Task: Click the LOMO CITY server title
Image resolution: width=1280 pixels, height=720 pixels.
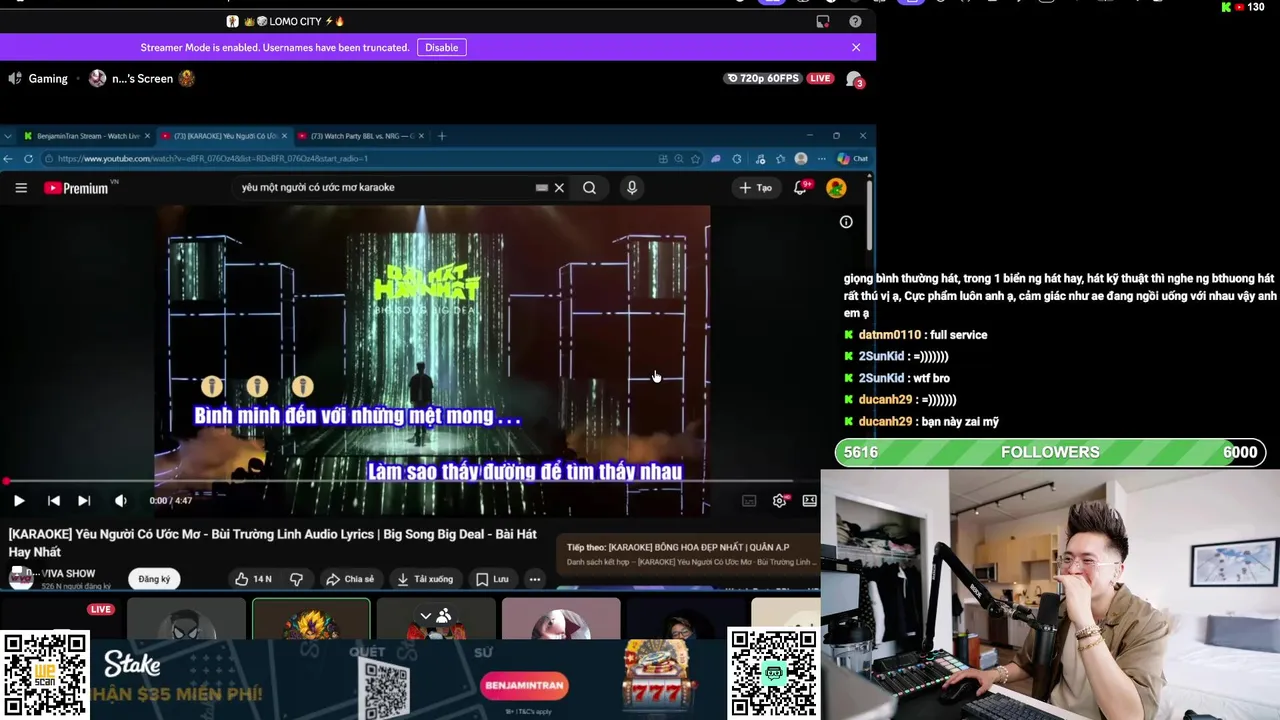Action: click(286, 21)
